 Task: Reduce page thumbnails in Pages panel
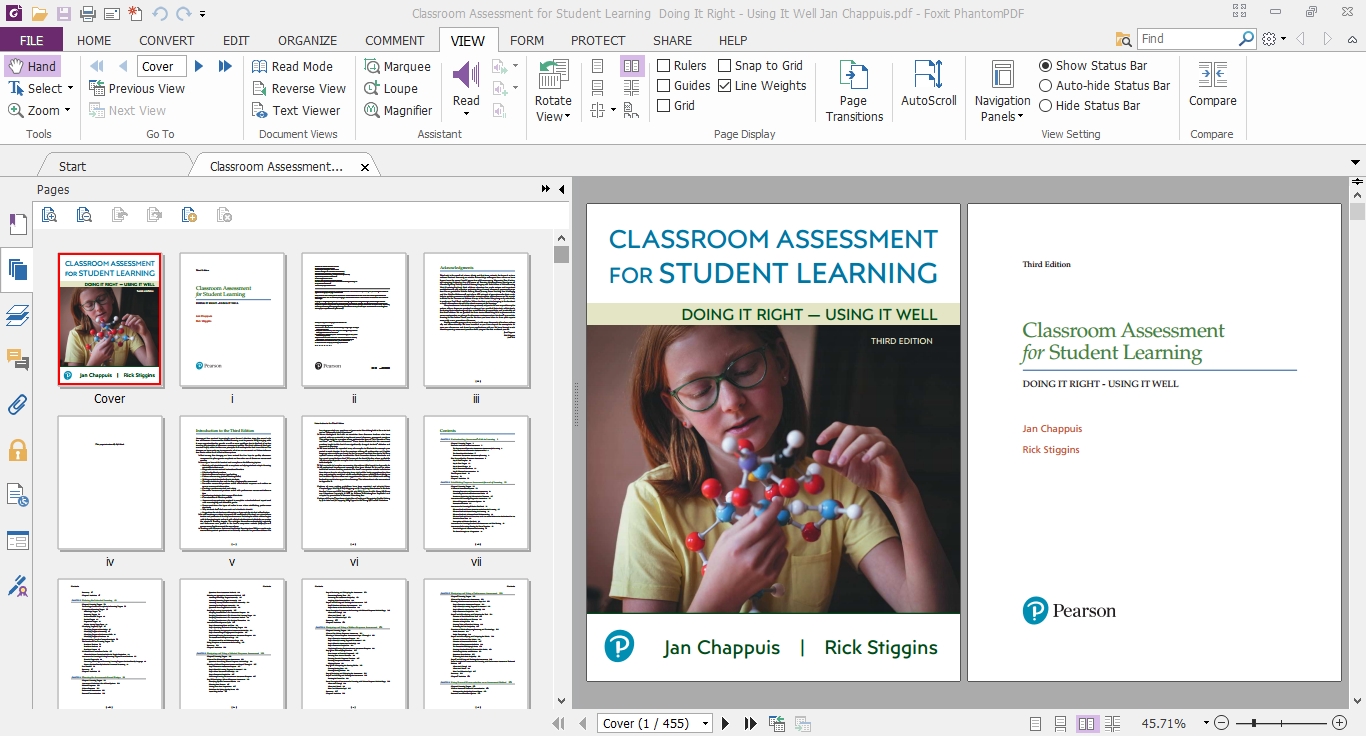click(x=84, y=214)
